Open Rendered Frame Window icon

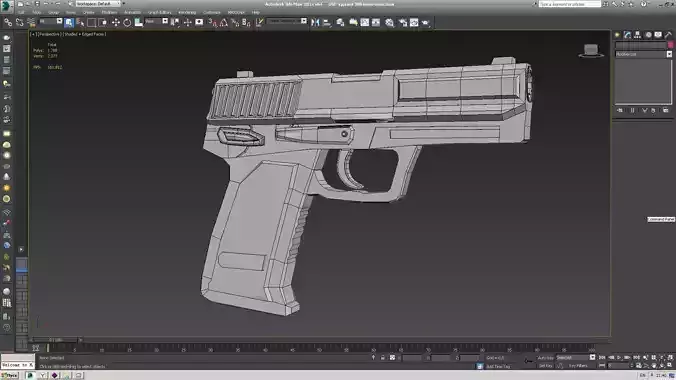point(414,22)
